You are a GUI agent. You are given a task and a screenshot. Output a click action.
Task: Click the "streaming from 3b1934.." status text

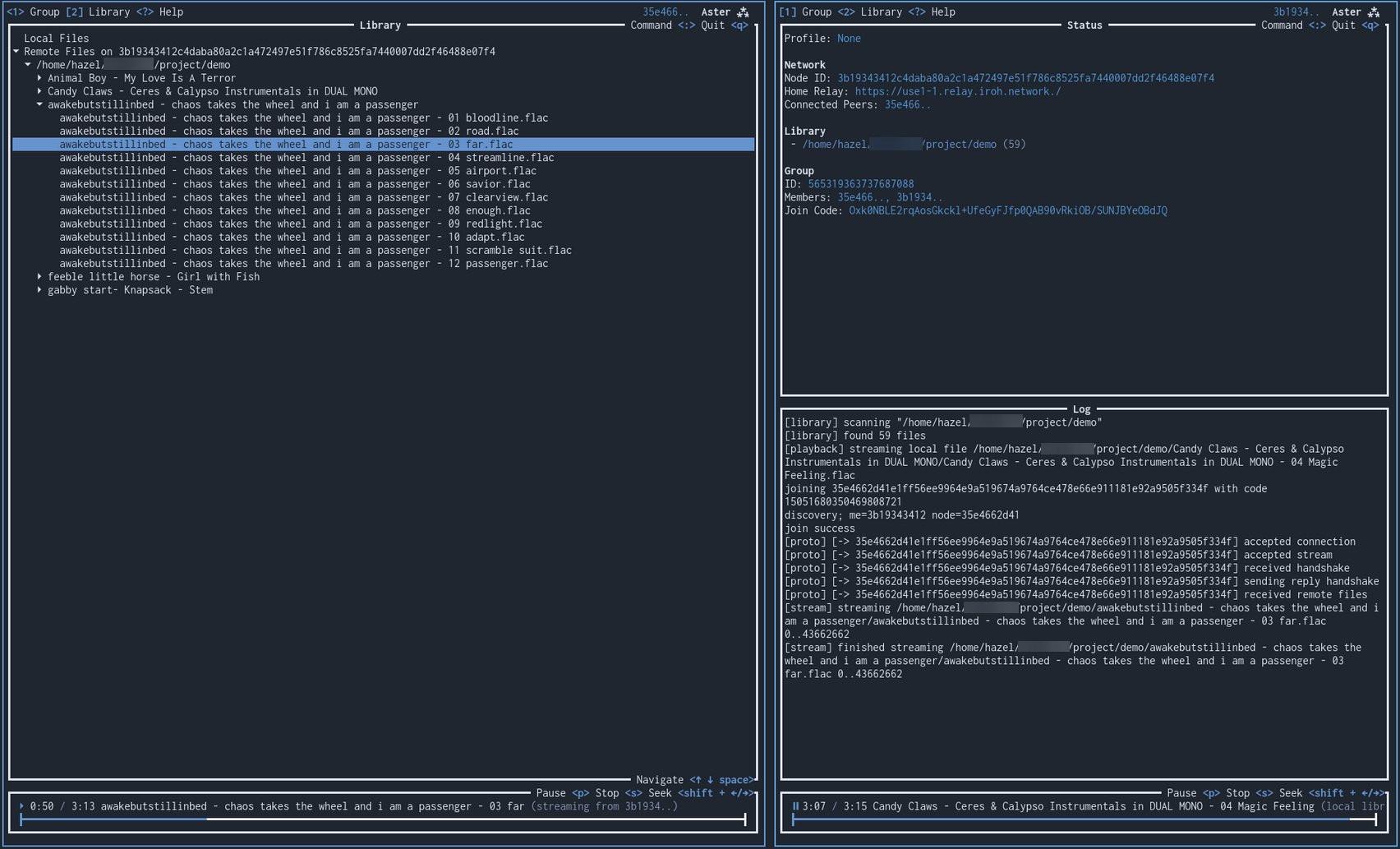[x=605, y=806]
